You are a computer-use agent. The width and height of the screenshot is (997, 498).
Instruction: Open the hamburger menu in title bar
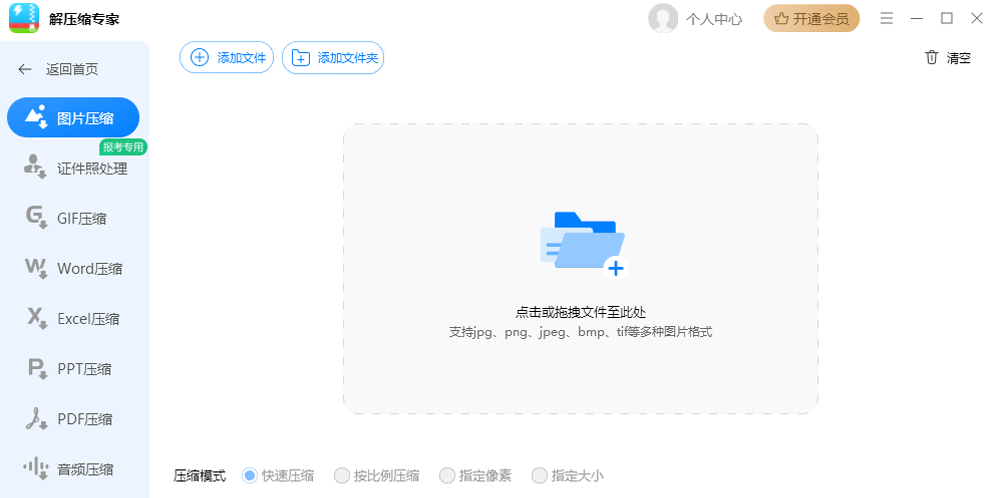coord(886,18)
